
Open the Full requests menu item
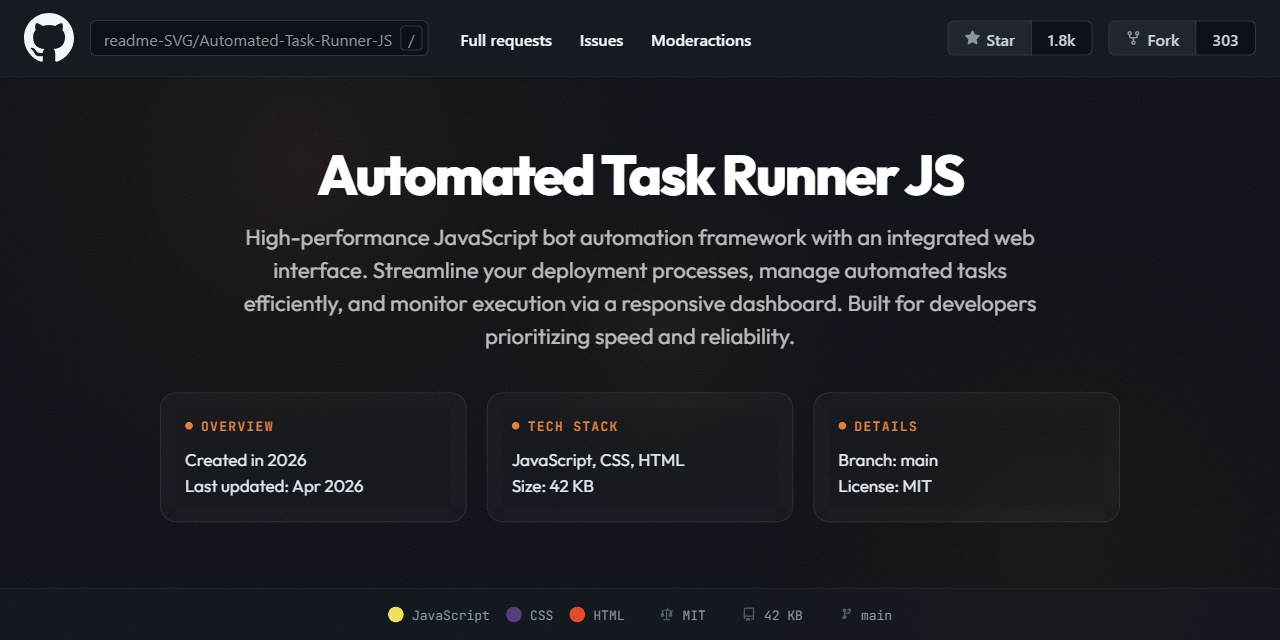505,40
